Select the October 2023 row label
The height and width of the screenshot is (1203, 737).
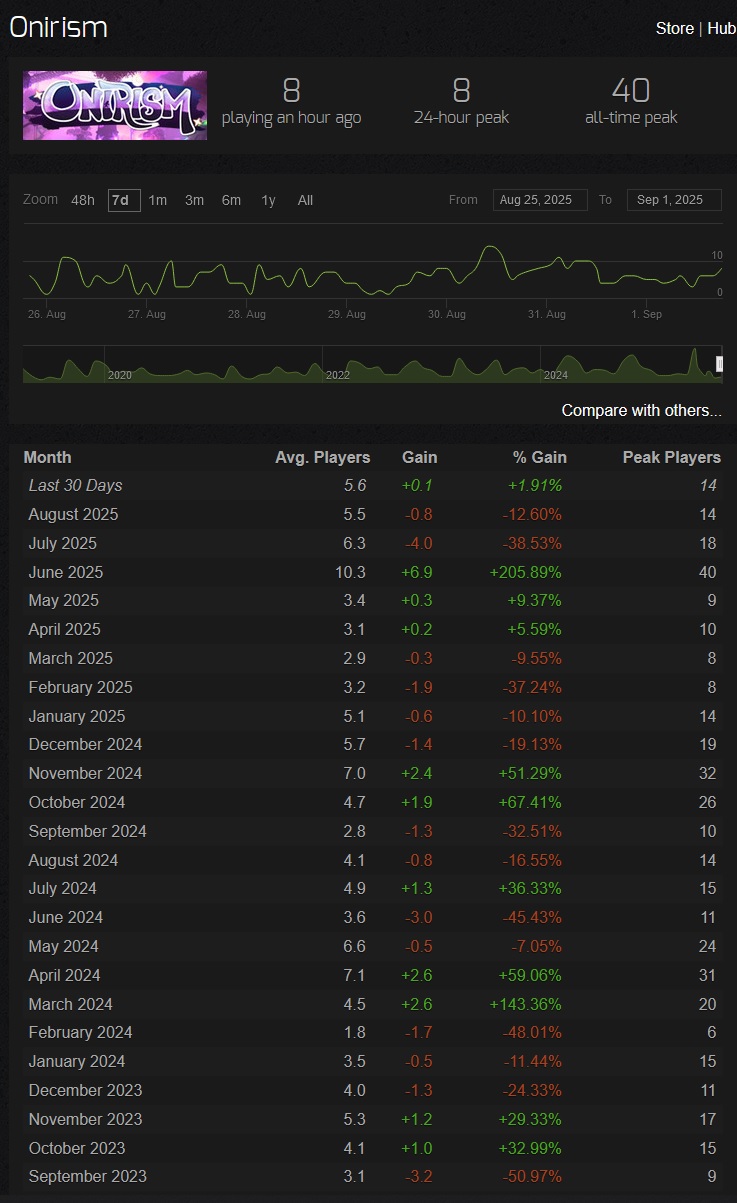tap(78, 1148)
